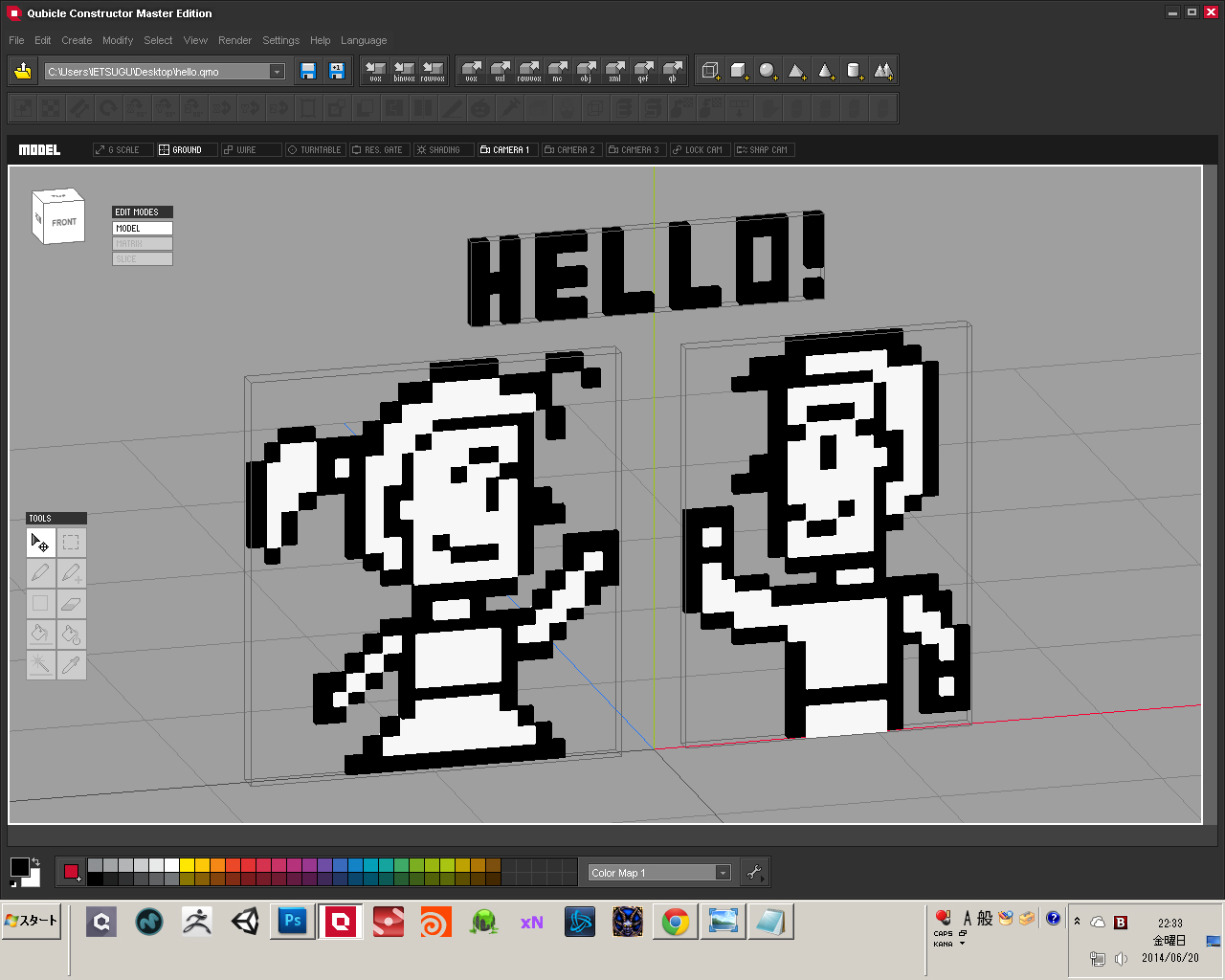Swap foreground and background colors
Screen dimensions: 1225x980
35,861
